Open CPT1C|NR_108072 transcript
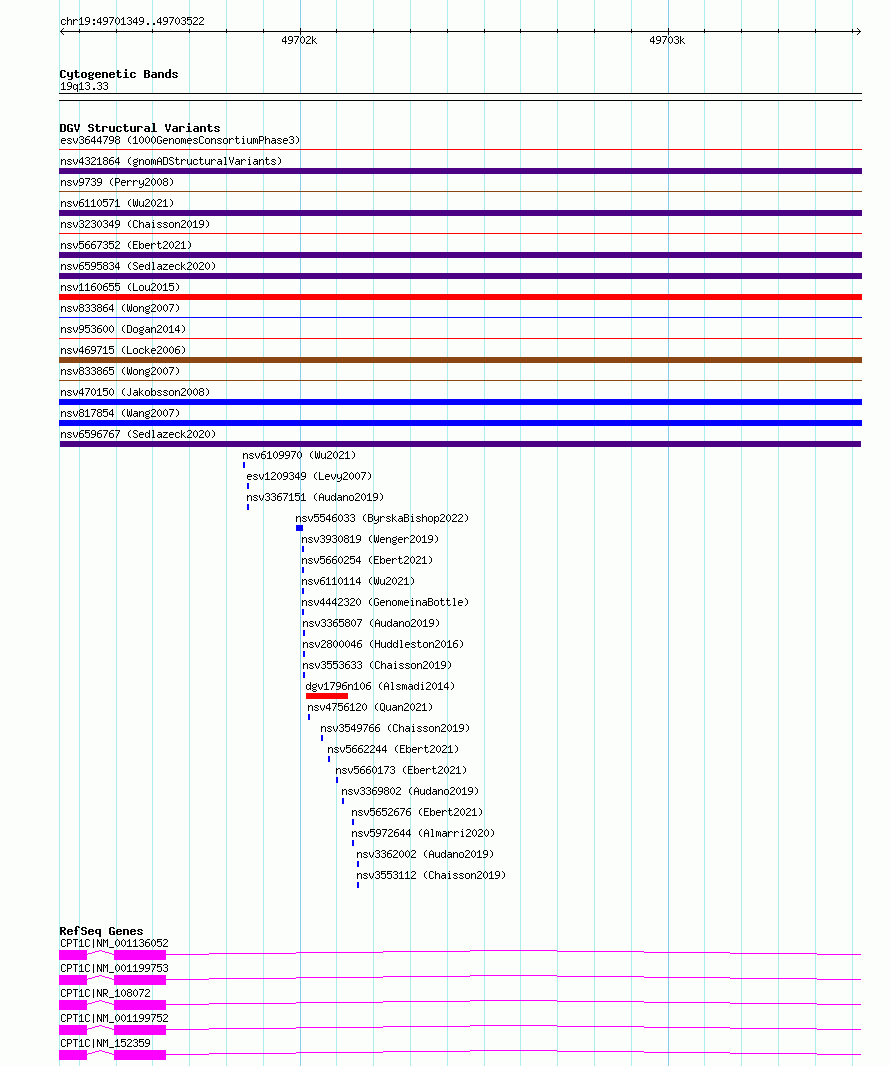 105,994
